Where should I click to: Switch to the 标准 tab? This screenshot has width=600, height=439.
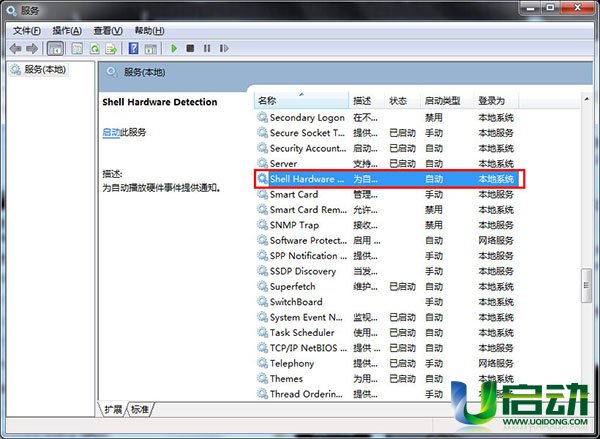point(140,409)
